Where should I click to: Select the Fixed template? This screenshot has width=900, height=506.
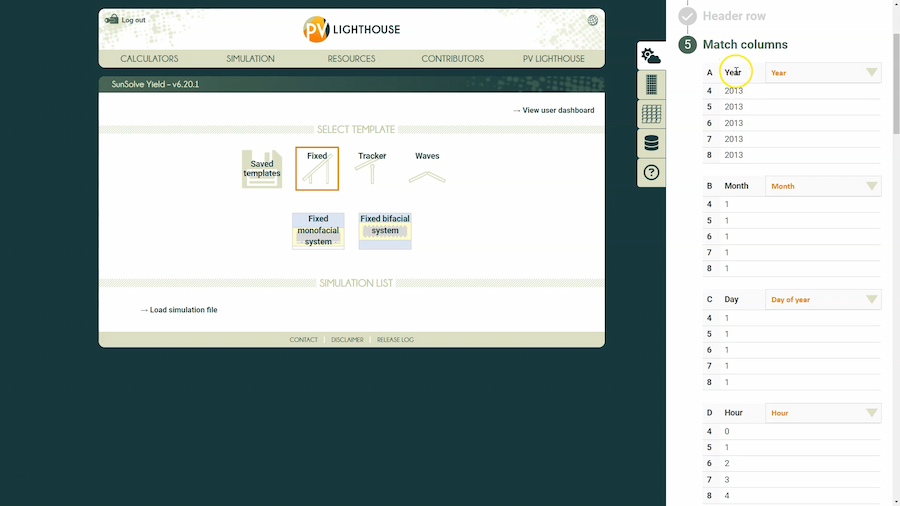(x=317, y=169)
